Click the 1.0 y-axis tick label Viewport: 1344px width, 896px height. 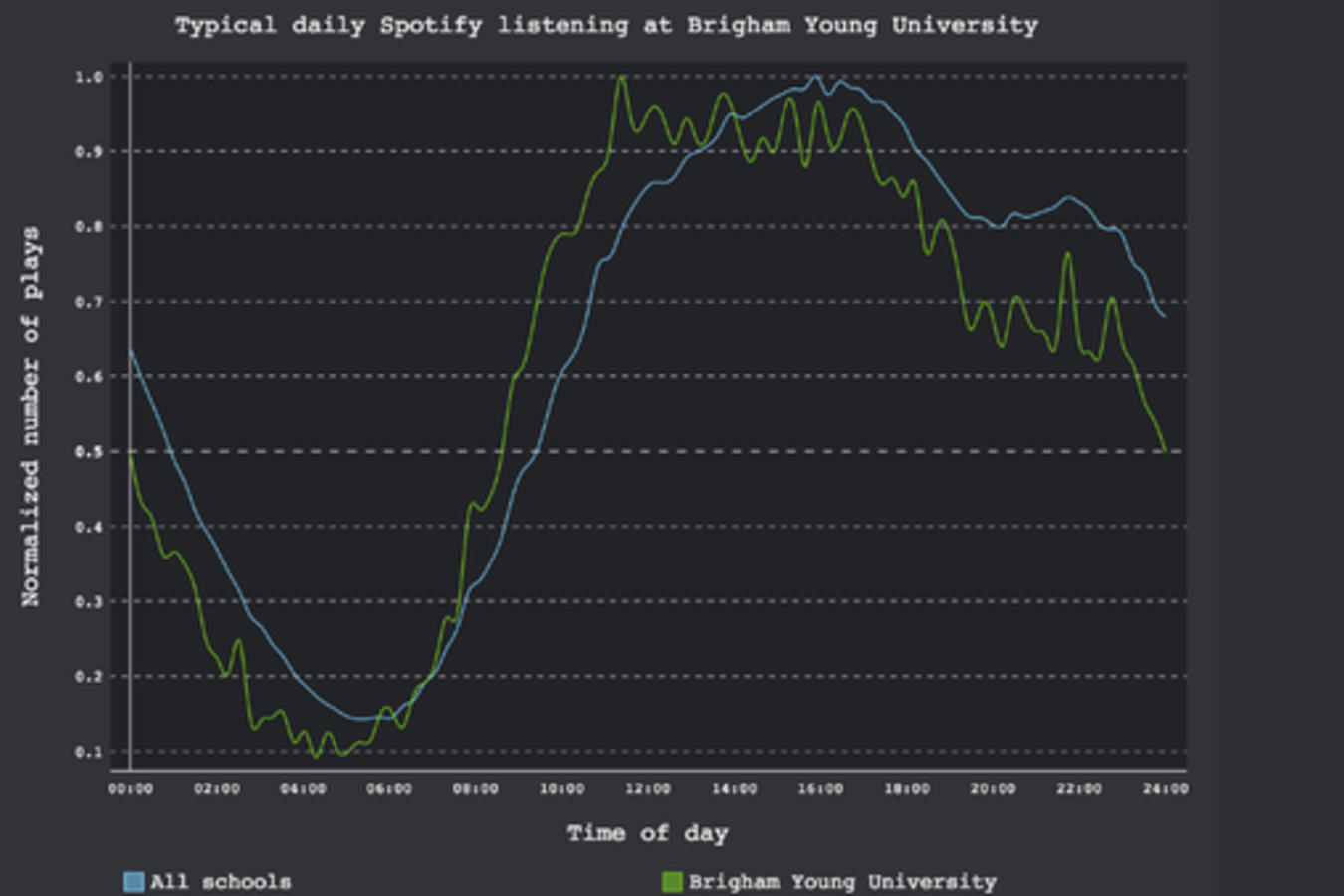(89, 77)
